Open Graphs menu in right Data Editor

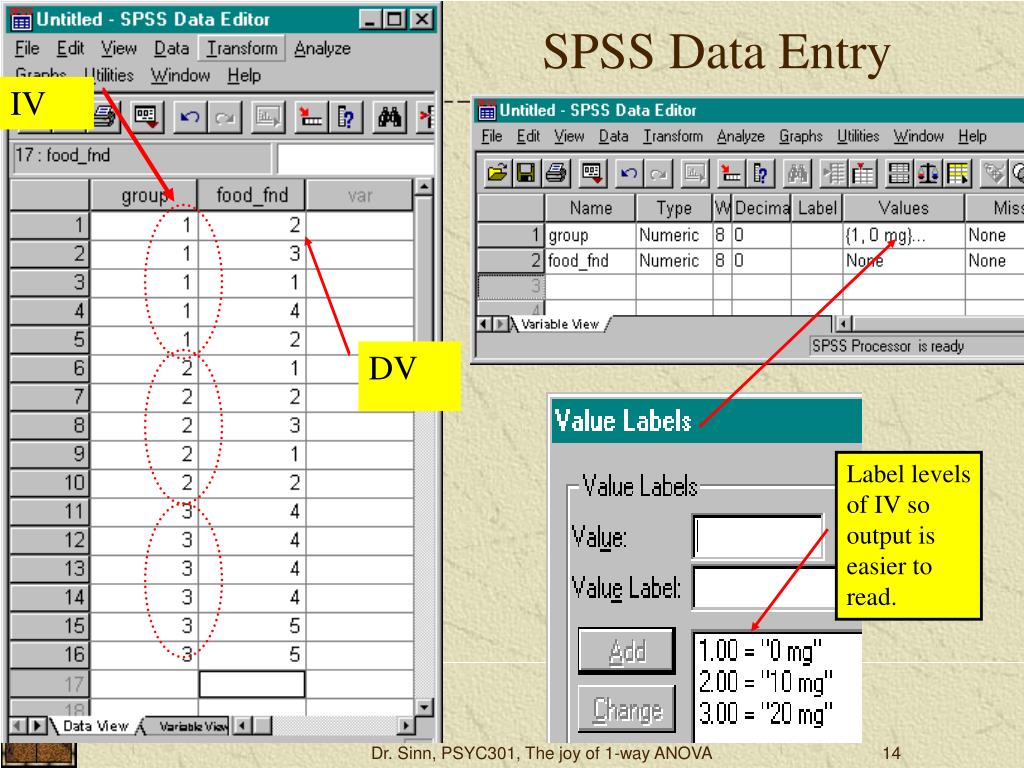(801, 136)
